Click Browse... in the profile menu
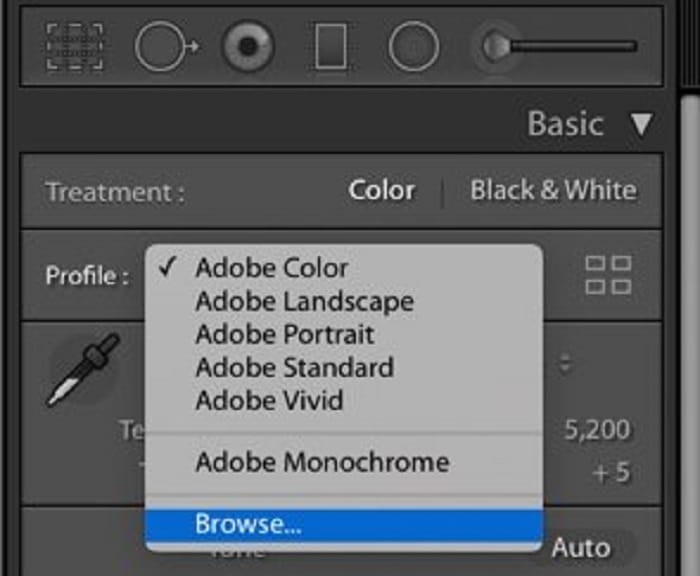The height and width of the screenshot is (576, 700). [249, 523]
